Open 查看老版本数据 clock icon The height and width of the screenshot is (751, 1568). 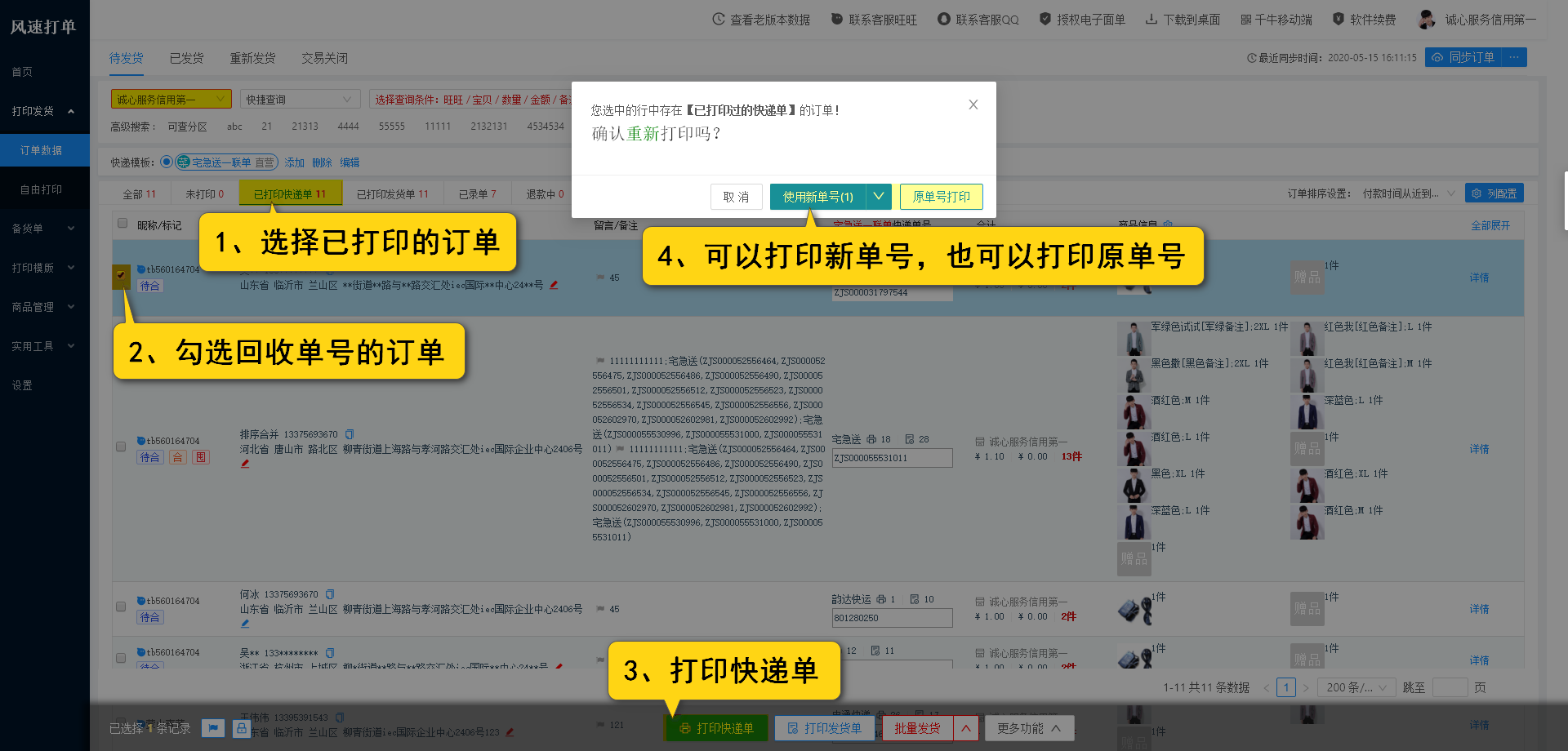click(719, 19)
